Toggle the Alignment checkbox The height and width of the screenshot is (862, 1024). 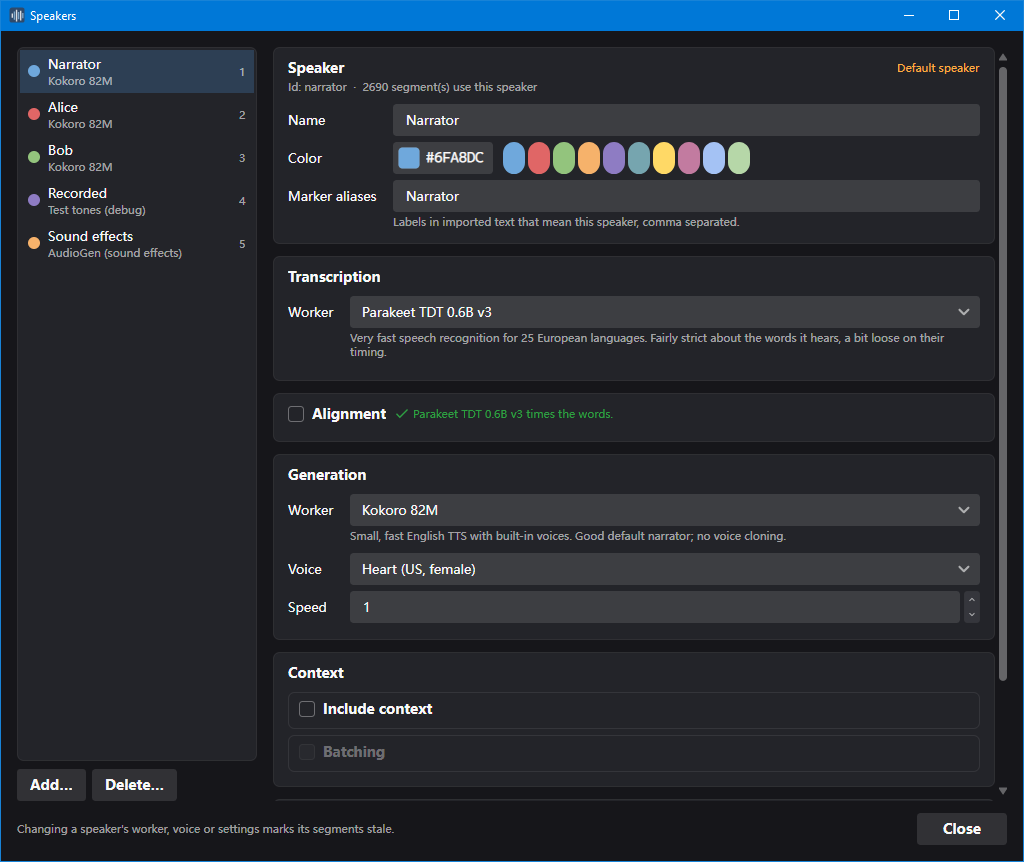coord(296,414)
